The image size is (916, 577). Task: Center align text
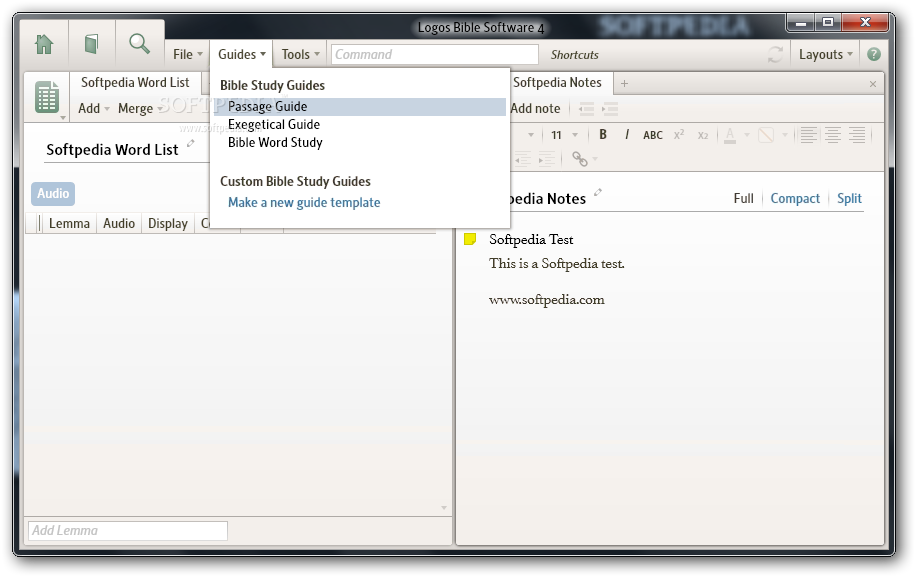coord(833,135)
